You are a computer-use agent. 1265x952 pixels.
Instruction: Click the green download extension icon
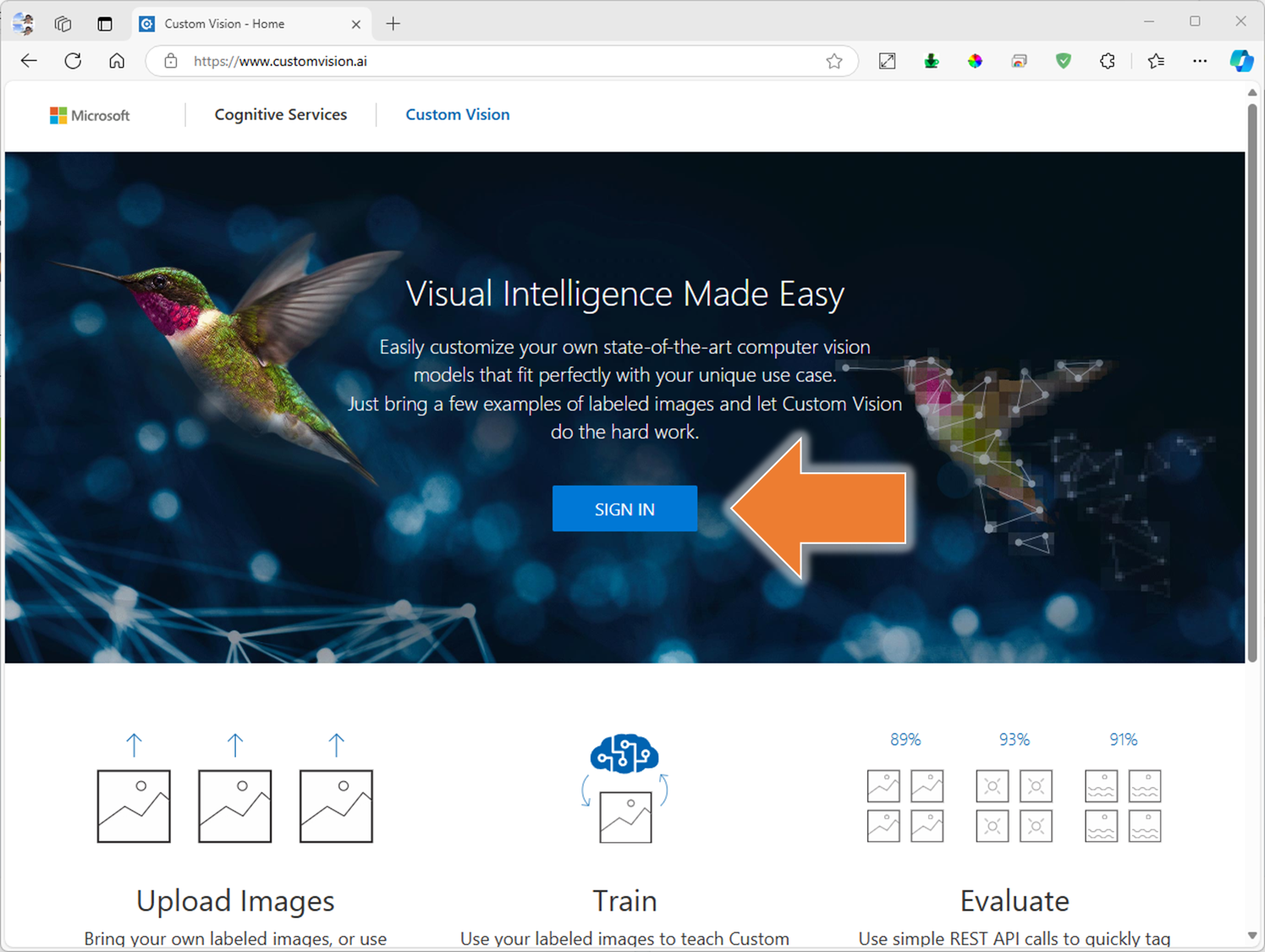[x=932, y=61]
